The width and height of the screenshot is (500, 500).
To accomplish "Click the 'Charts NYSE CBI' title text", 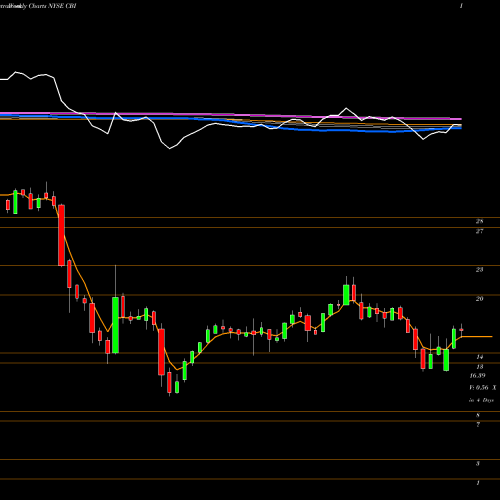I will coord(52,6).
